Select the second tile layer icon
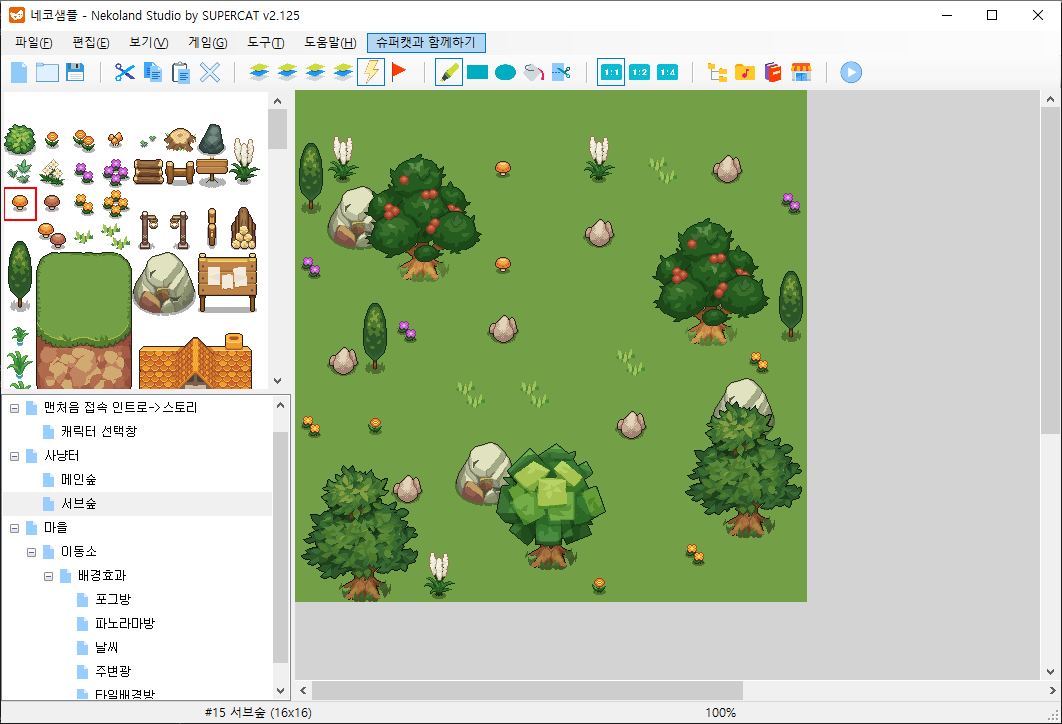The width and height of the screenshot is (1062, 724). point(287,72)
